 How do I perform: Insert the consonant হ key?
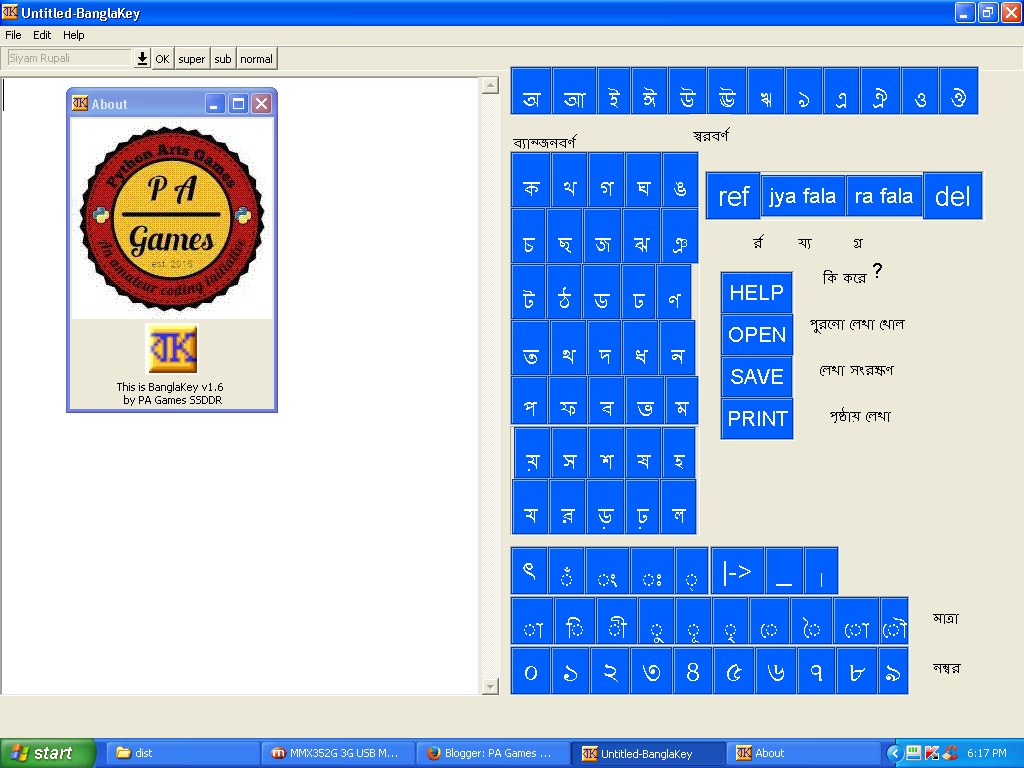click(x=679, y=453)
